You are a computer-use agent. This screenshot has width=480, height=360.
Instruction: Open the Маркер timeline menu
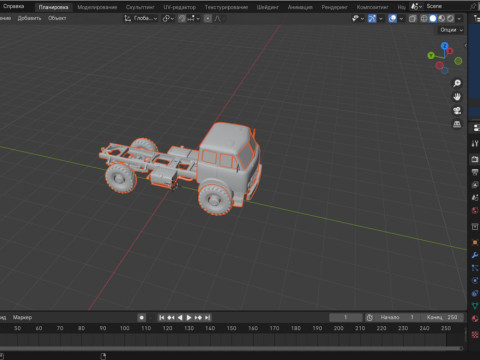pyautogui.click(x=22, y=317)
